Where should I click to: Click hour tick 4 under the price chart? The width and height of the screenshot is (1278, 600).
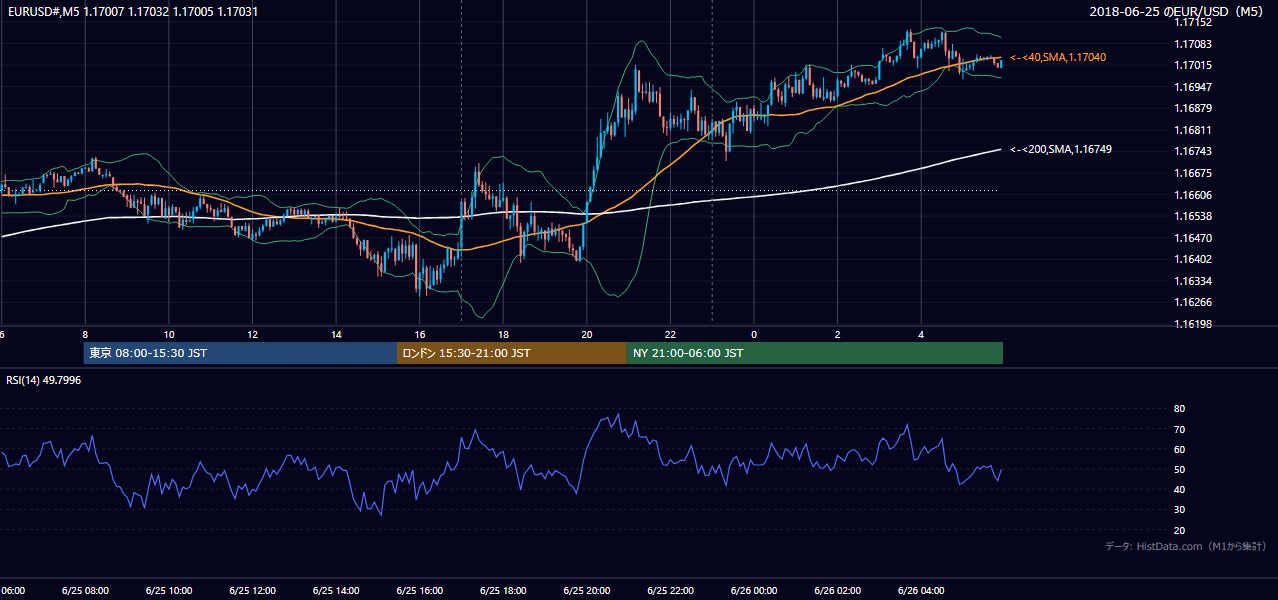922,335
